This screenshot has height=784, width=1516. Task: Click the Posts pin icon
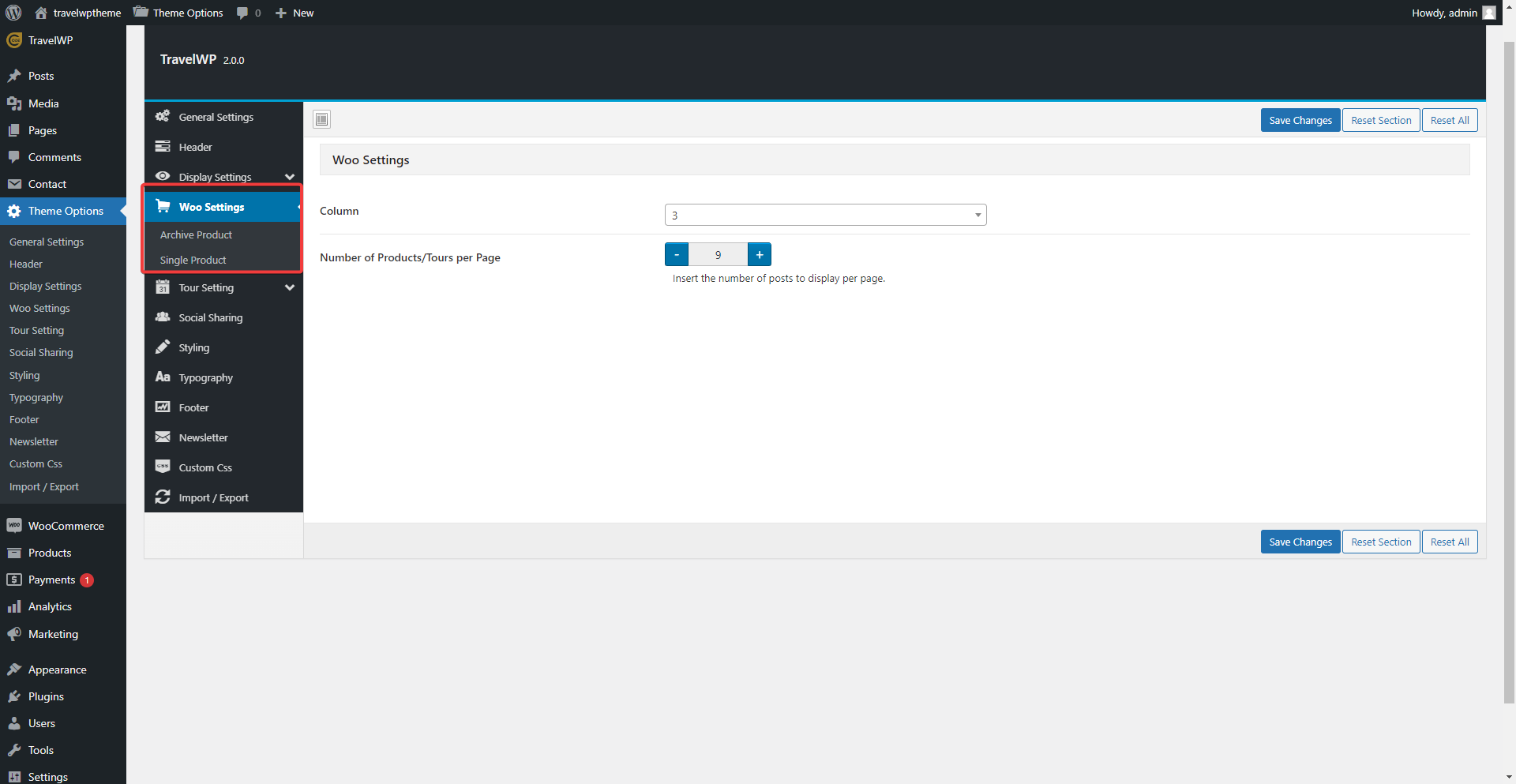13,76
